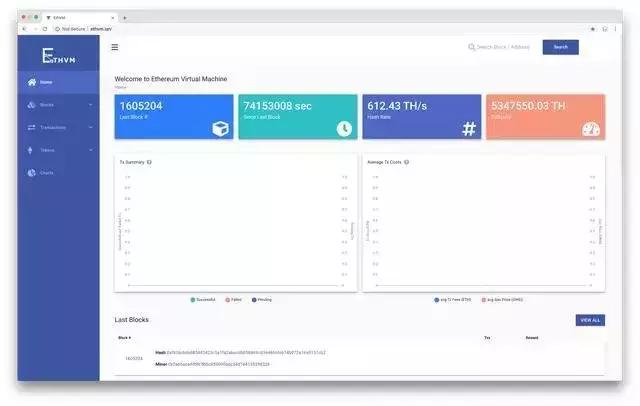Click the magnifier search icon
Image resolution: width=640 pixels, height=406 pixels.
(471, 47)
